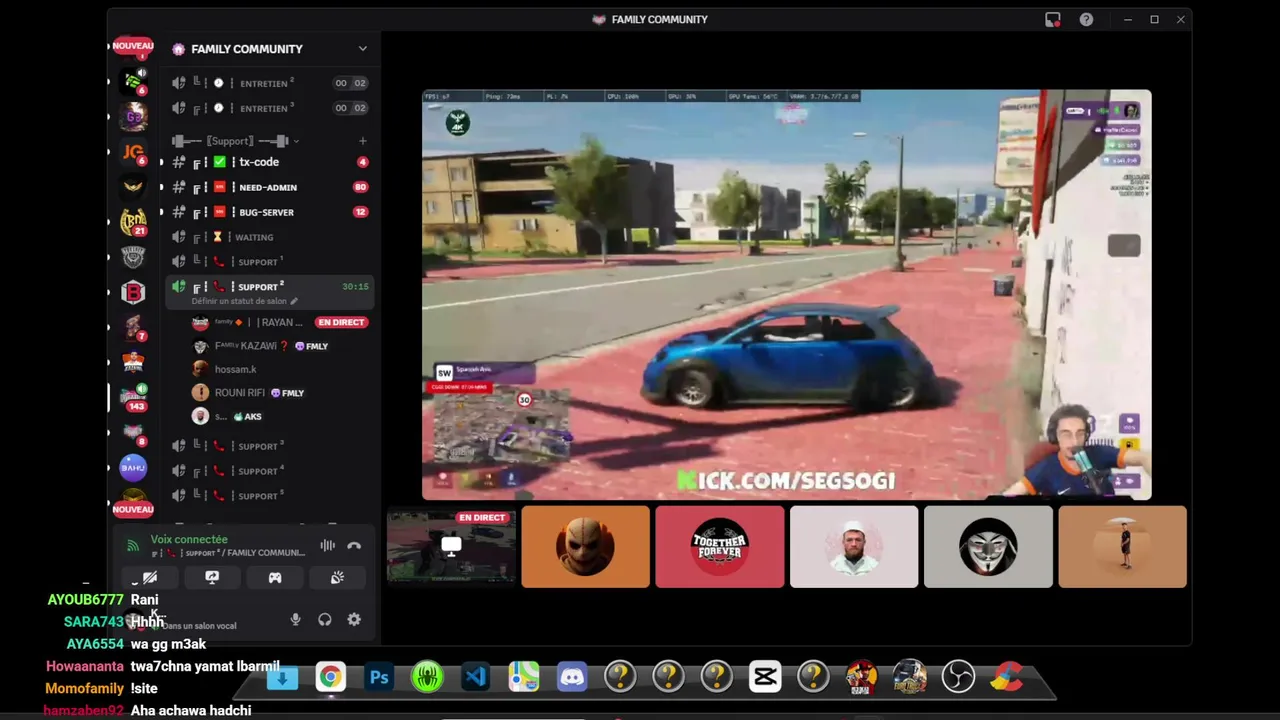Viewport: 1280px width, 720px height.
Task: Collapse the Support channel category
Action: click(x=236, y=141)
